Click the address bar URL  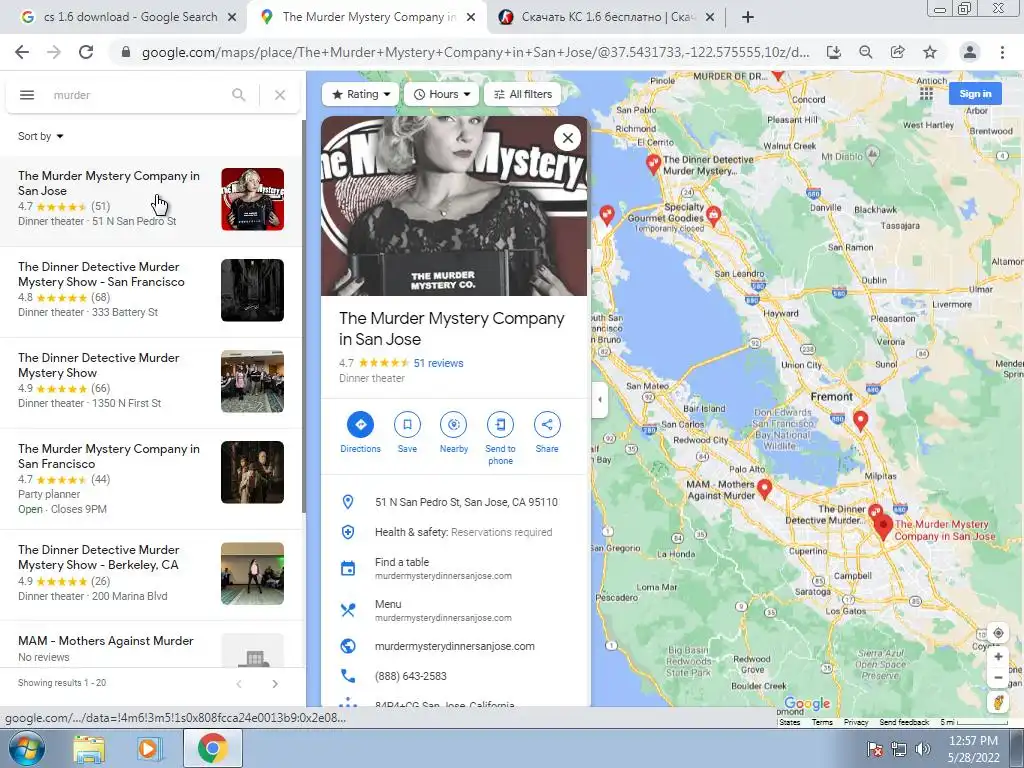pos(475,52)
